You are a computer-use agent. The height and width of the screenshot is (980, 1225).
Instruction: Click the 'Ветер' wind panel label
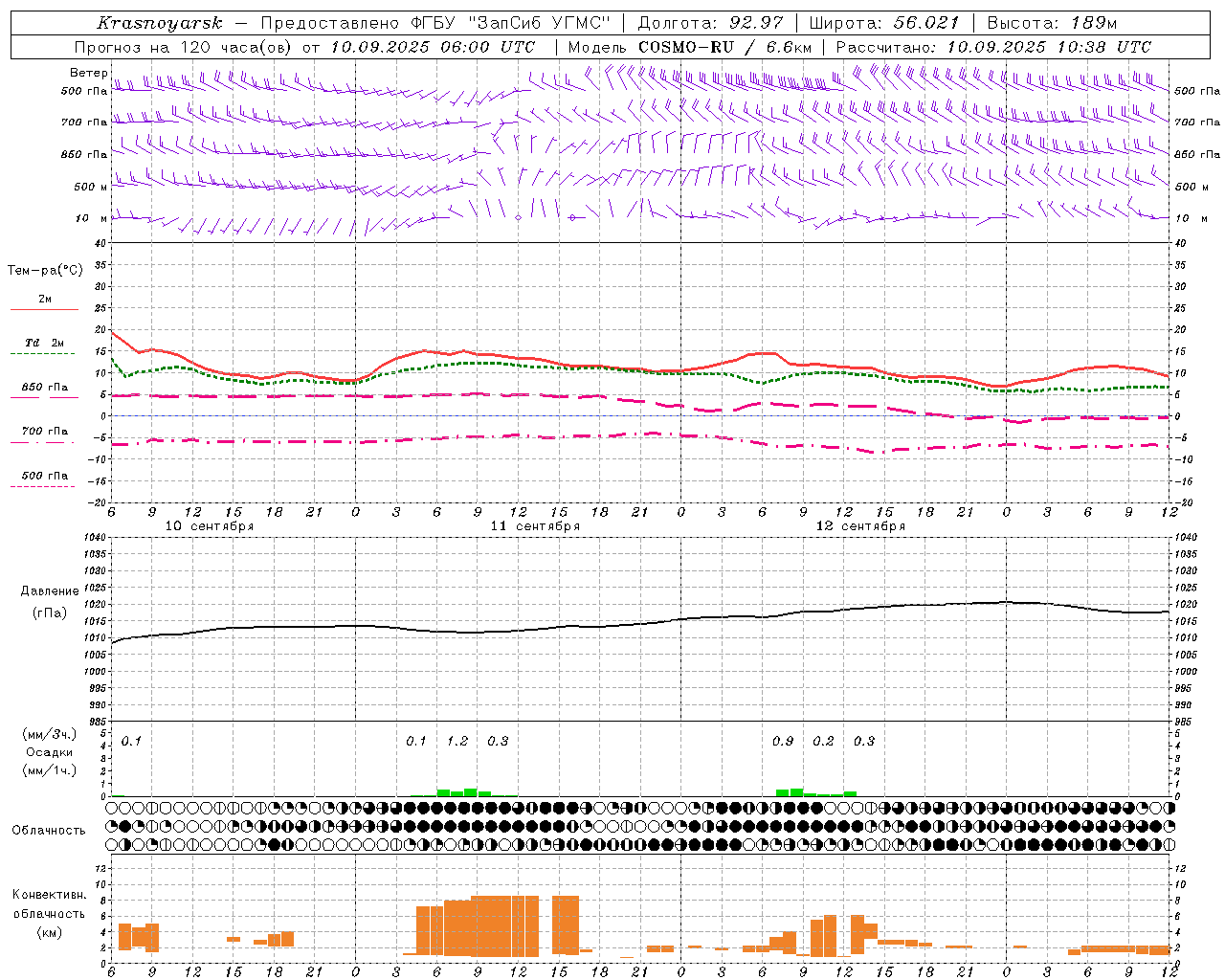(x=88, y=73)
